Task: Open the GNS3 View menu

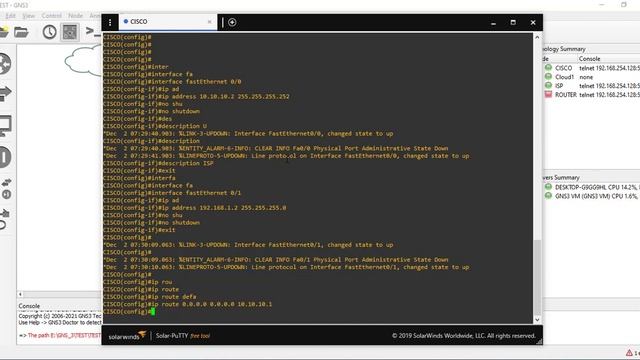Action: click(x=28, y=16)
